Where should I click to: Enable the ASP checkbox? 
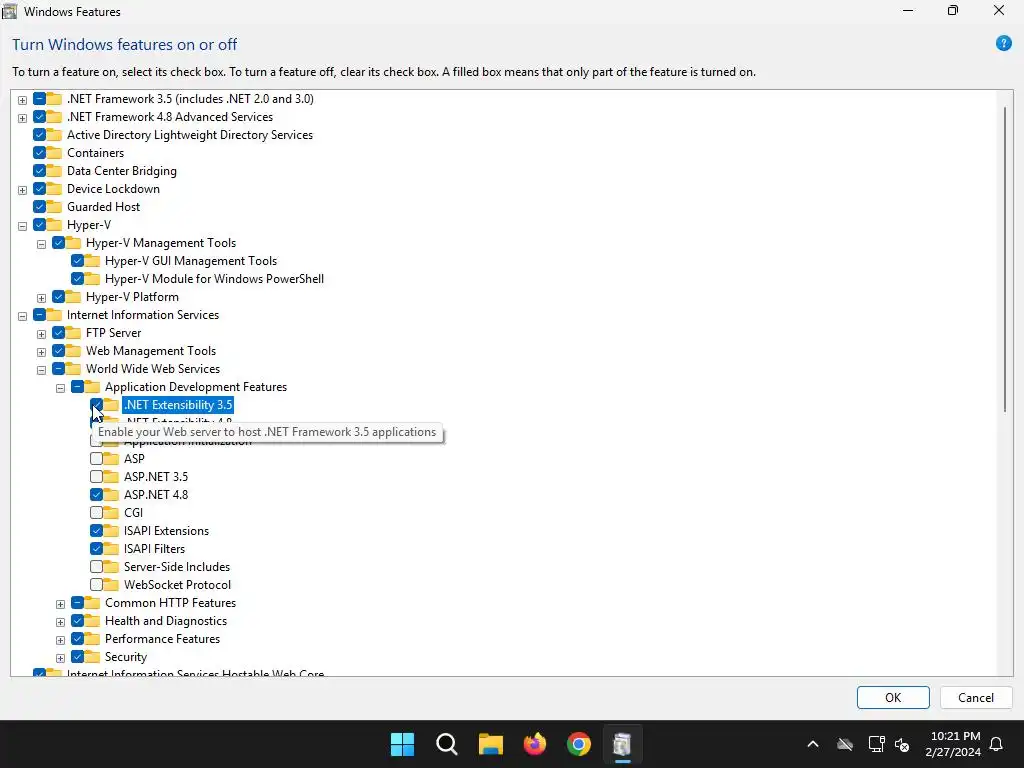click(x=96, y=458)
